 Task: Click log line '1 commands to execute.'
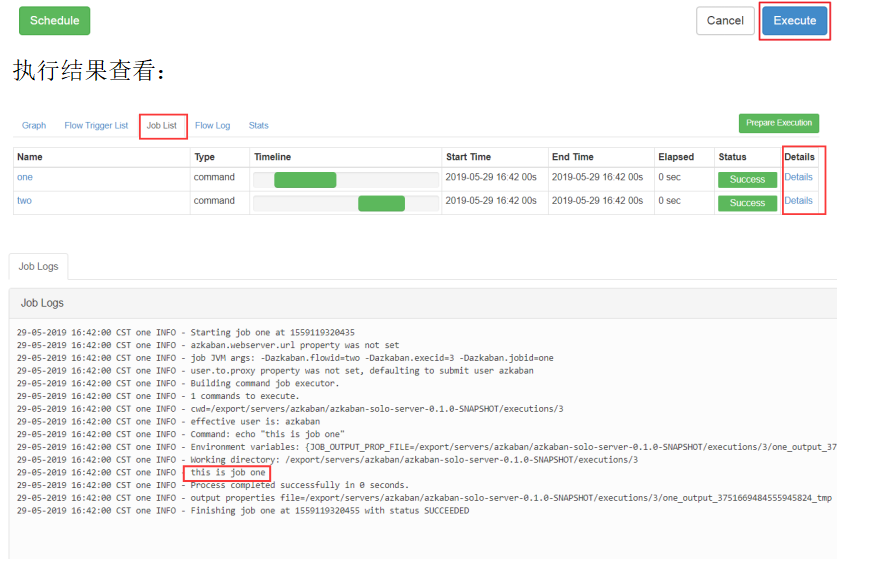tap(158, 396)
